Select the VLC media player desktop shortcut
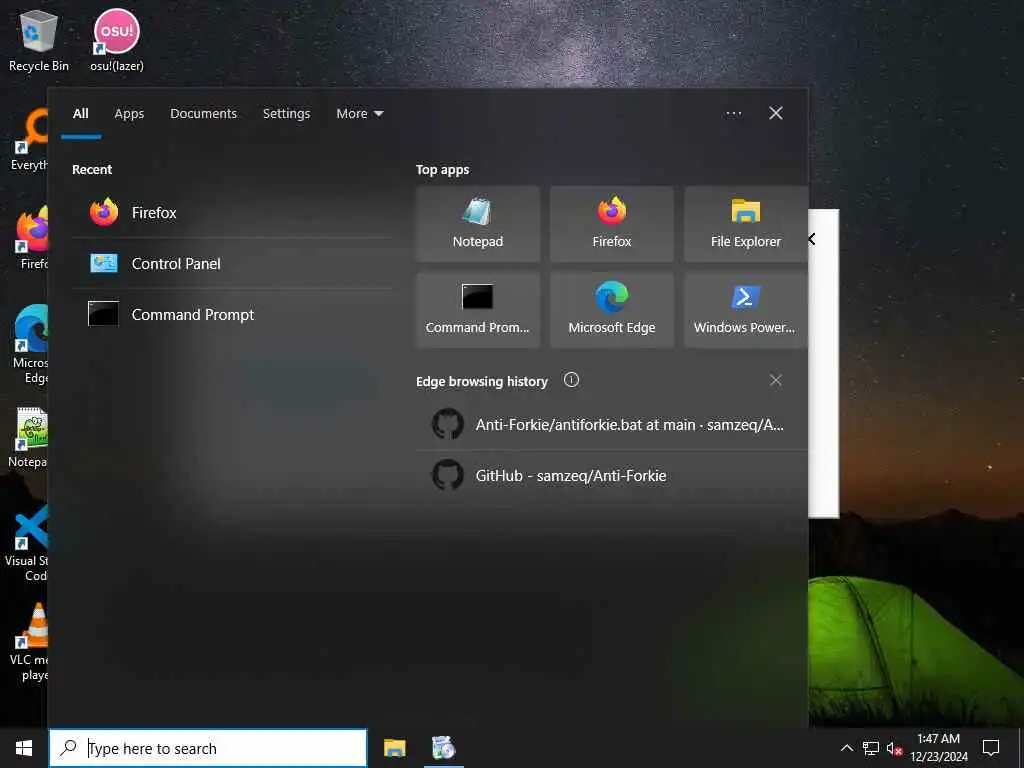 point(30,643)
